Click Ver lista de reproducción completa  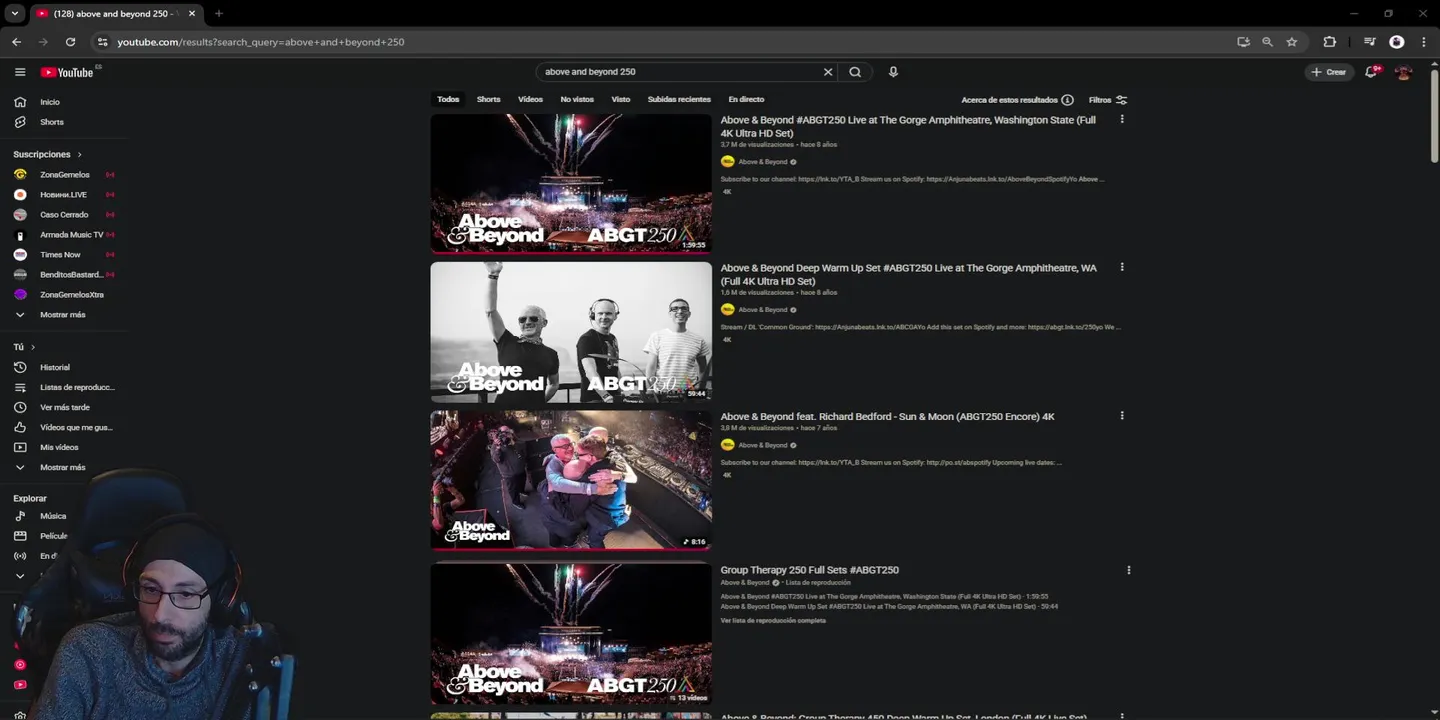tap(773, 620)
